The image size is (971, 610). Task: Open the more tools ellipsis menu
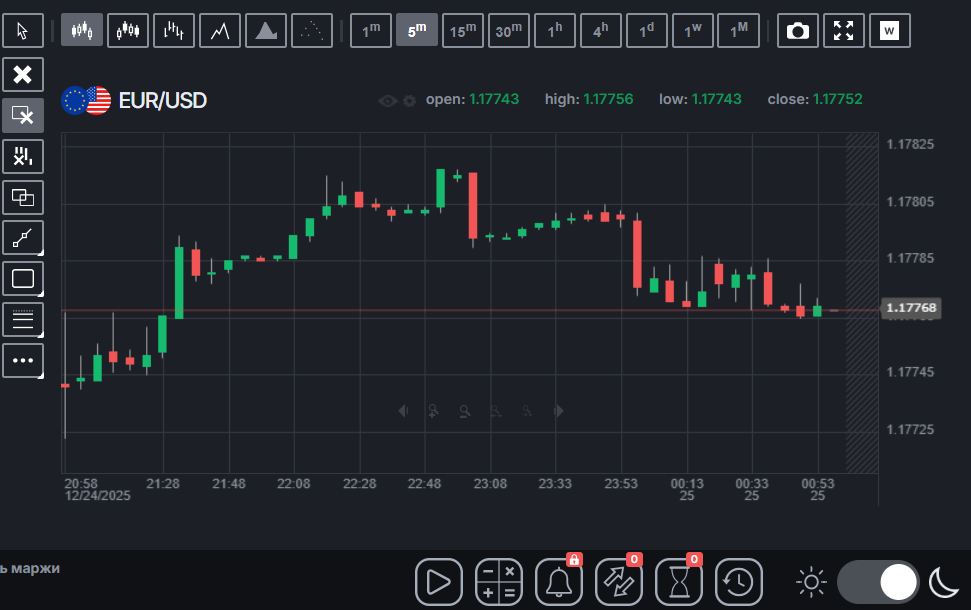[x=23, y=360]
